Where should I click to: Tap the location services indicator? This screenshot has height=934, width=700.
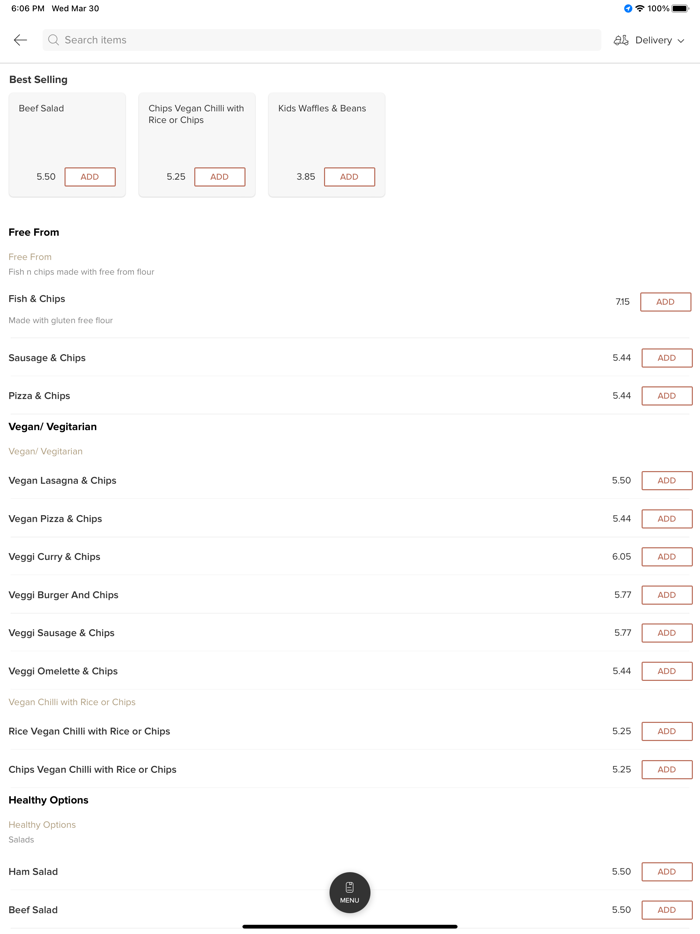628,9
